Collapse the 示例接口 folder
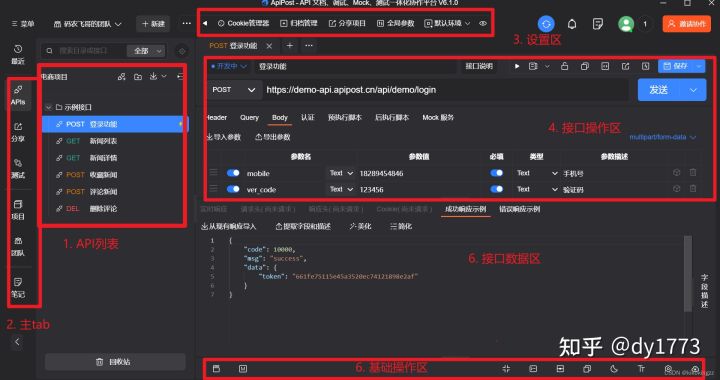 (x=48, y=107)
